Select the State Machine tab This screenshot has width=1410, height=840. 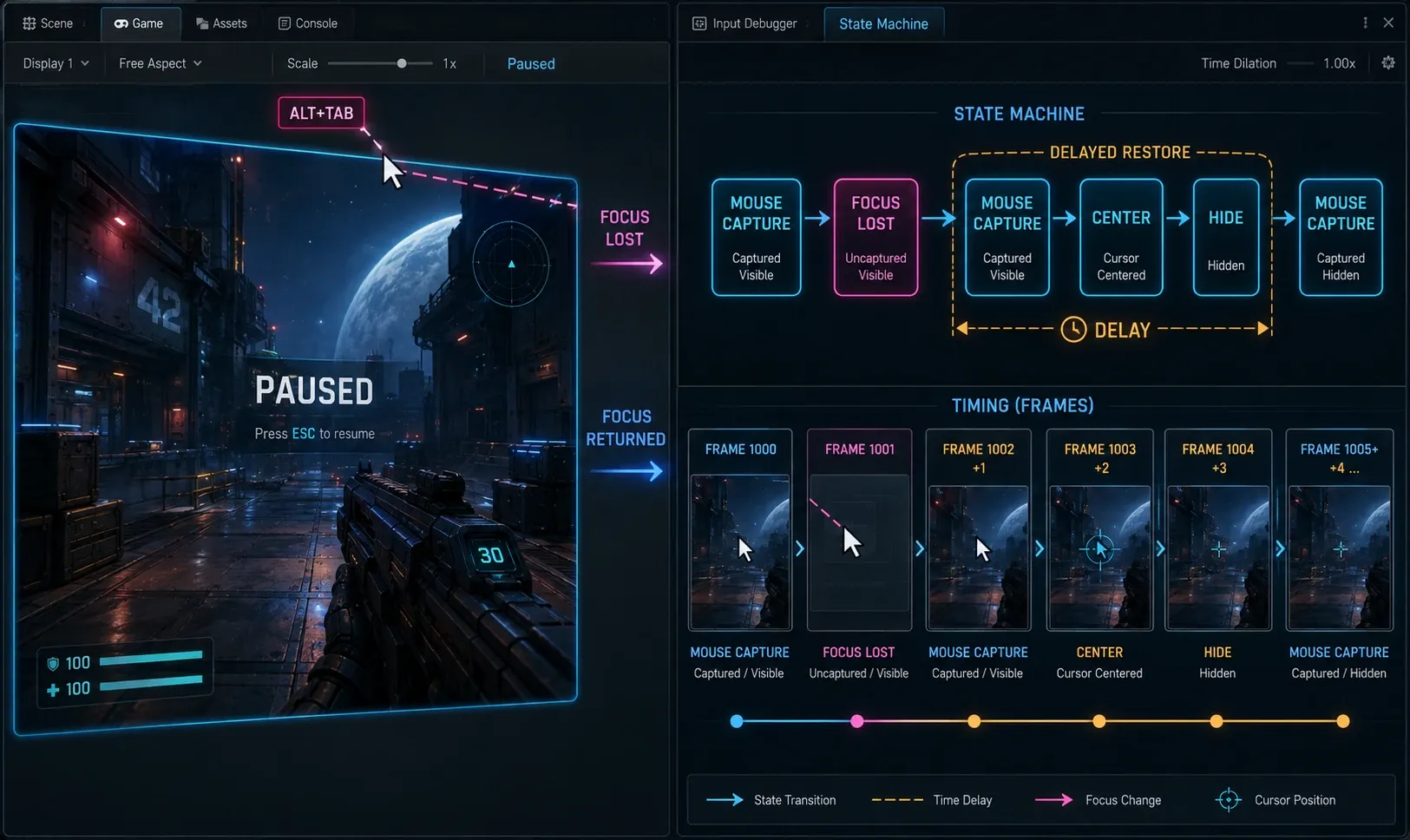pos(883,23)
